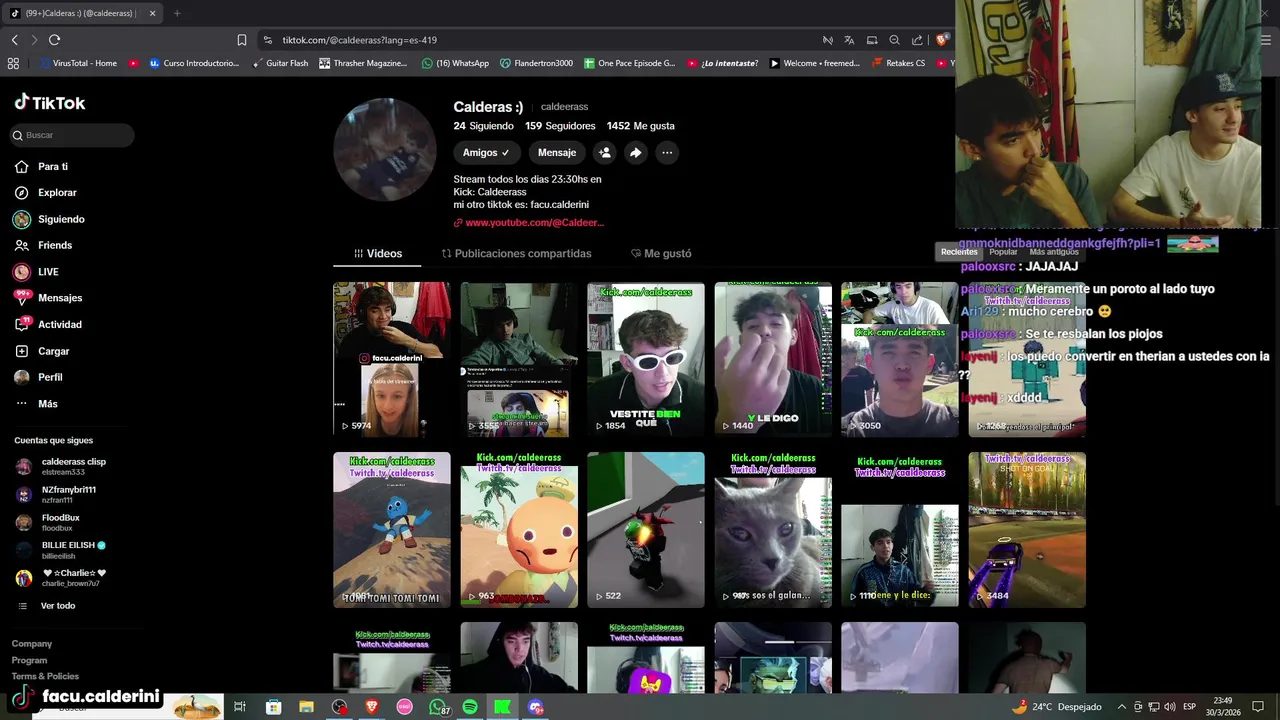Select the Recientes sort option
Screen dimensions: 1280x720
[x=959, y=252]
